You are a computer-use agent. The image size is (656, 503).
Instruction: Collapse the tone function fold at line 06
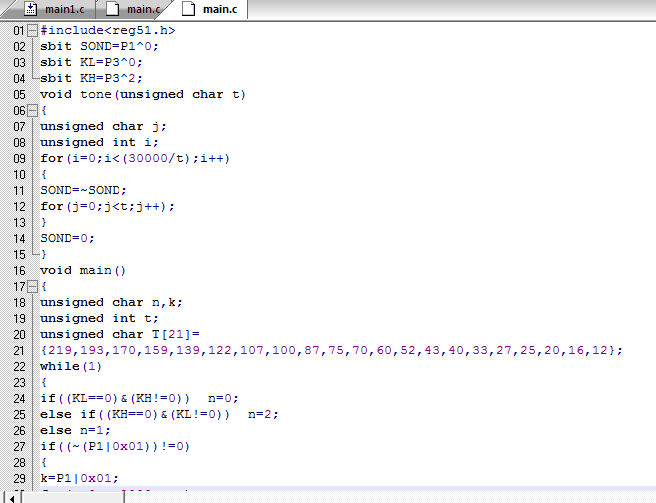coord(32,111)
